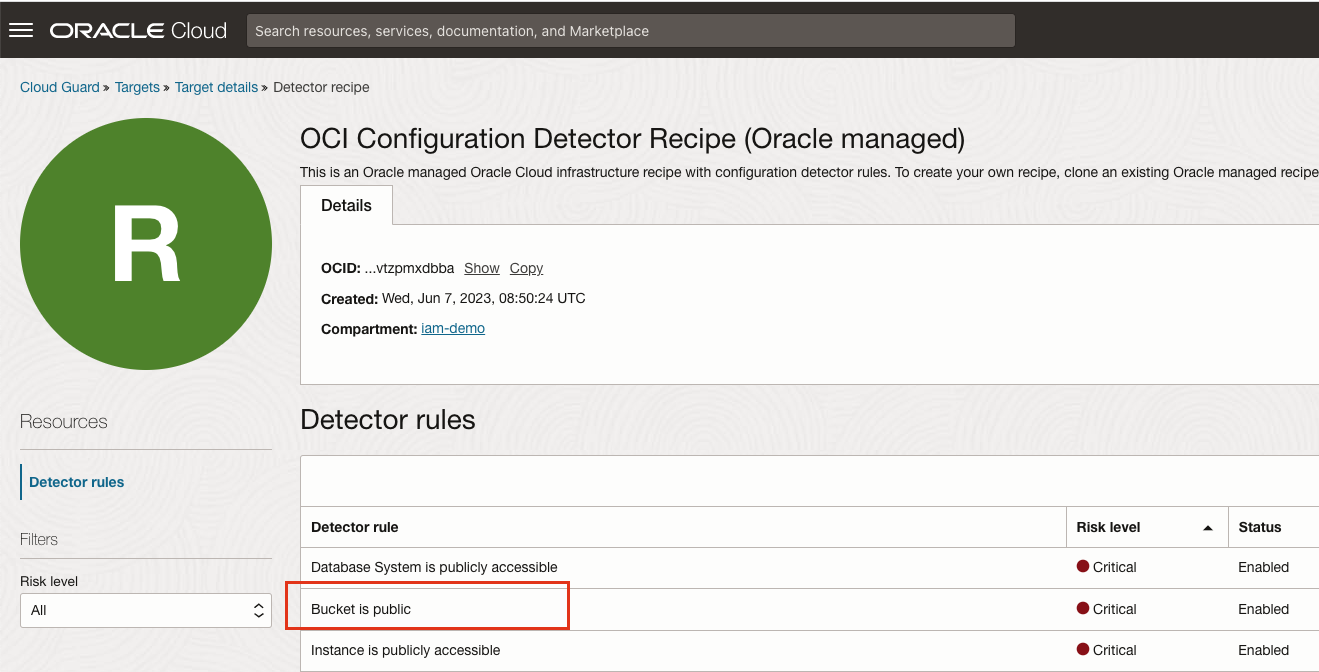Click the recipe title heading
This screenshot has width=1319, height=672.
(x=633, y=139)
